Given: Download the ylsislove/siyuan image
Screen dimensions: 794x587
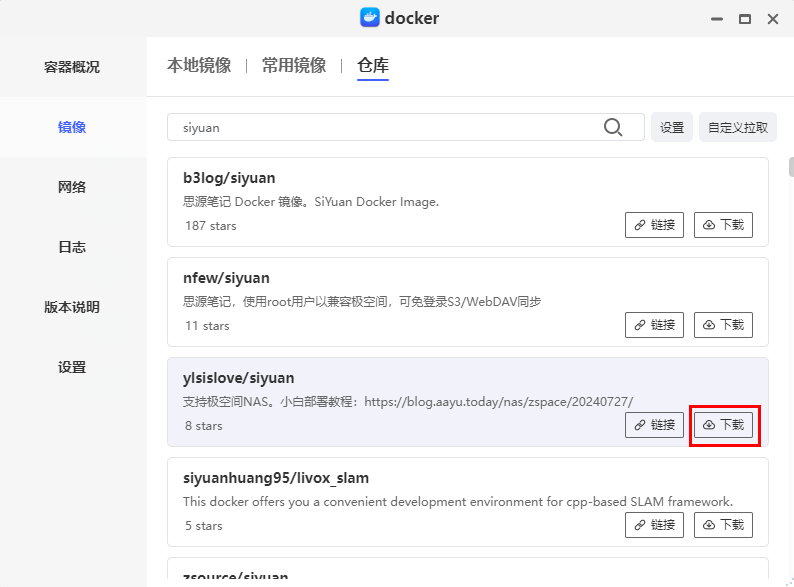Looking at the screenshot, I should [x=723, y=425].
